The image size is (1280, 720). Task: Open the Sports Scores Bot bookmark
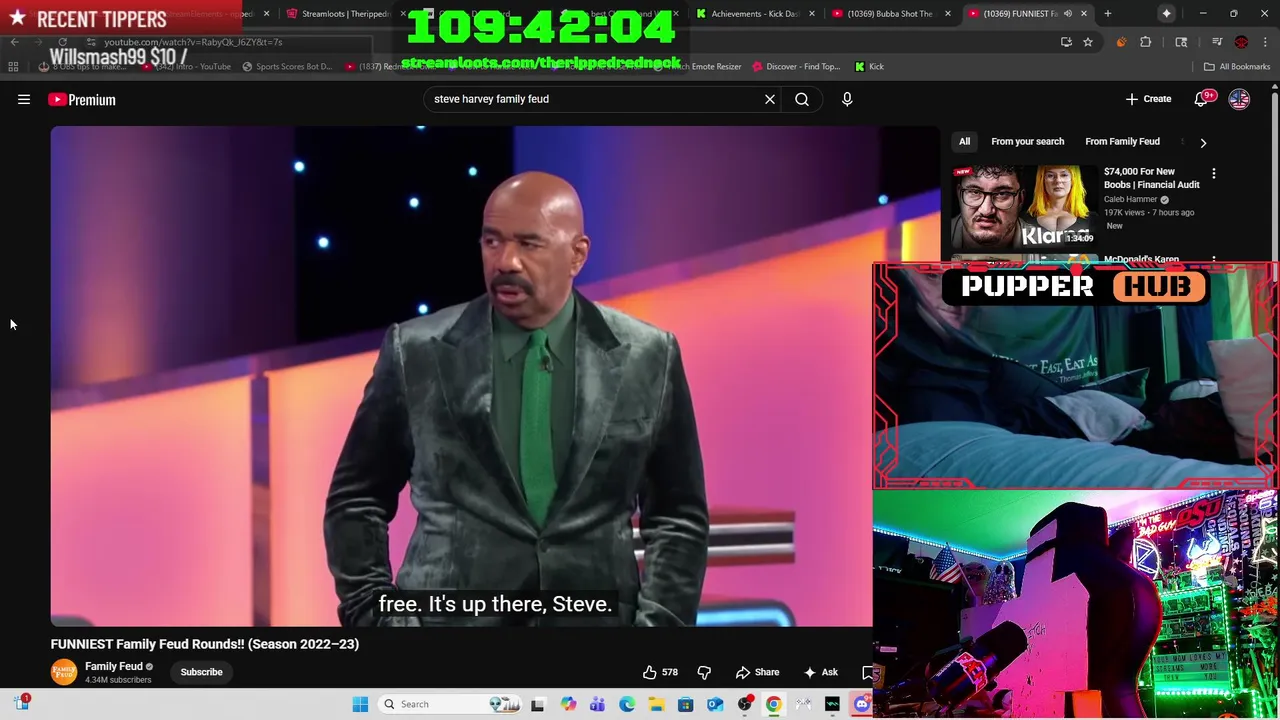tap(287, 66)
